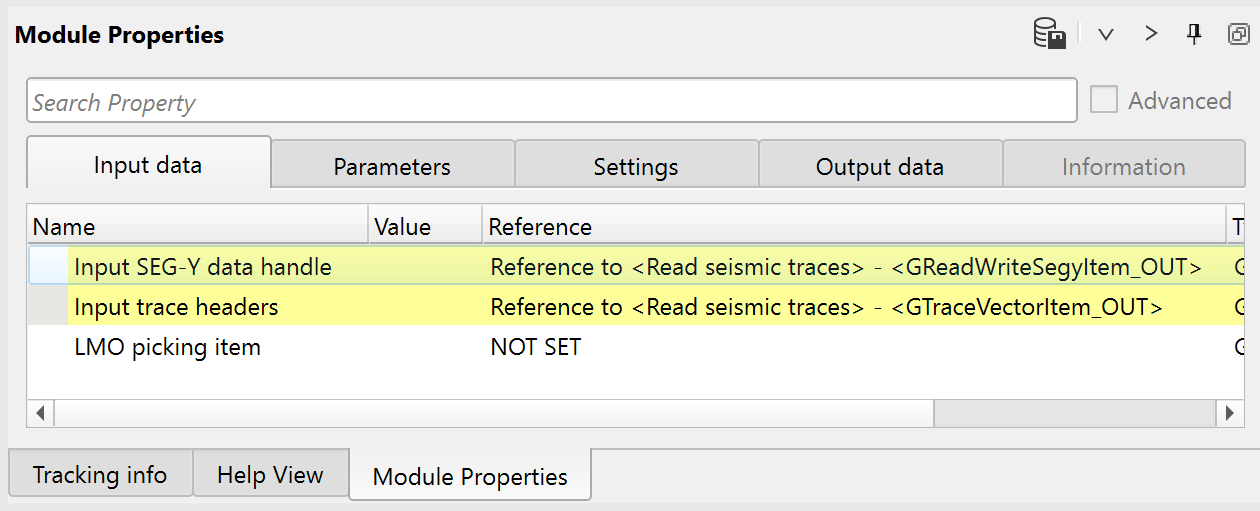Click the database save icon
The image size is (1260, 511).
pyautogui.click(x=1049, y=35)
